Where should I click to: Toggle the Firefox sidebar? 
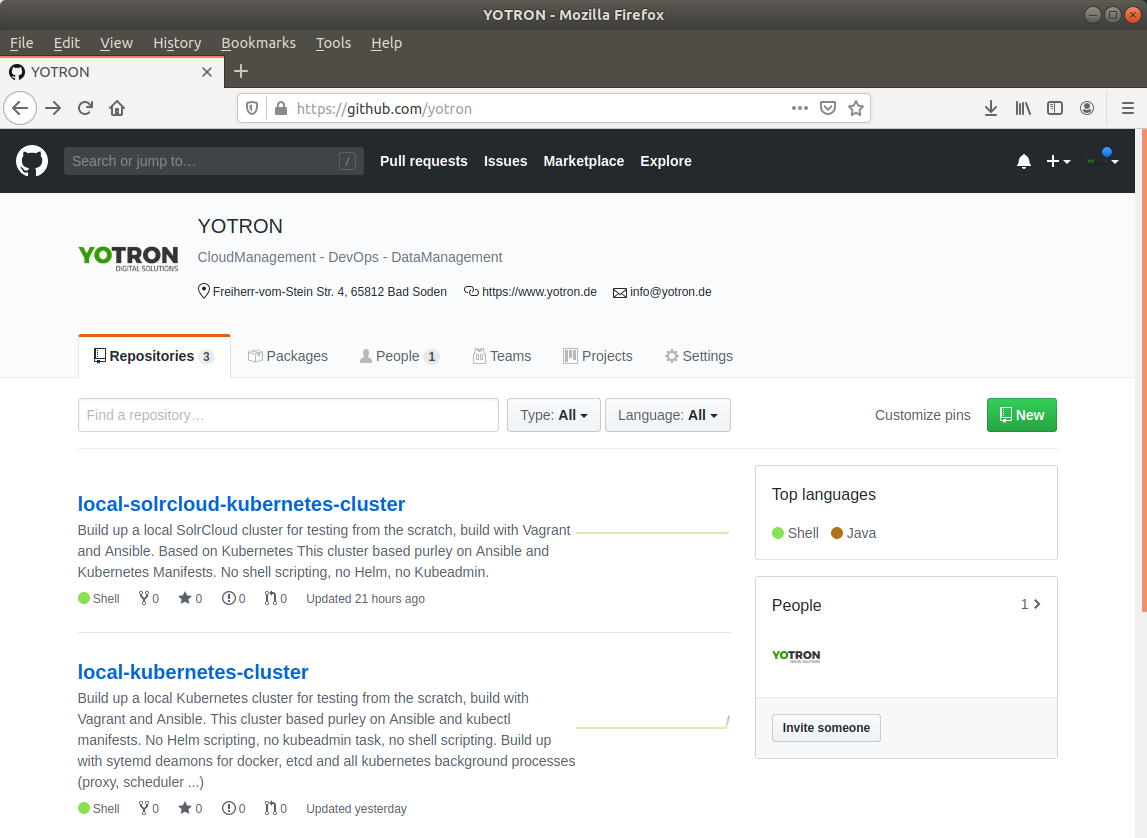point(1055,108)
